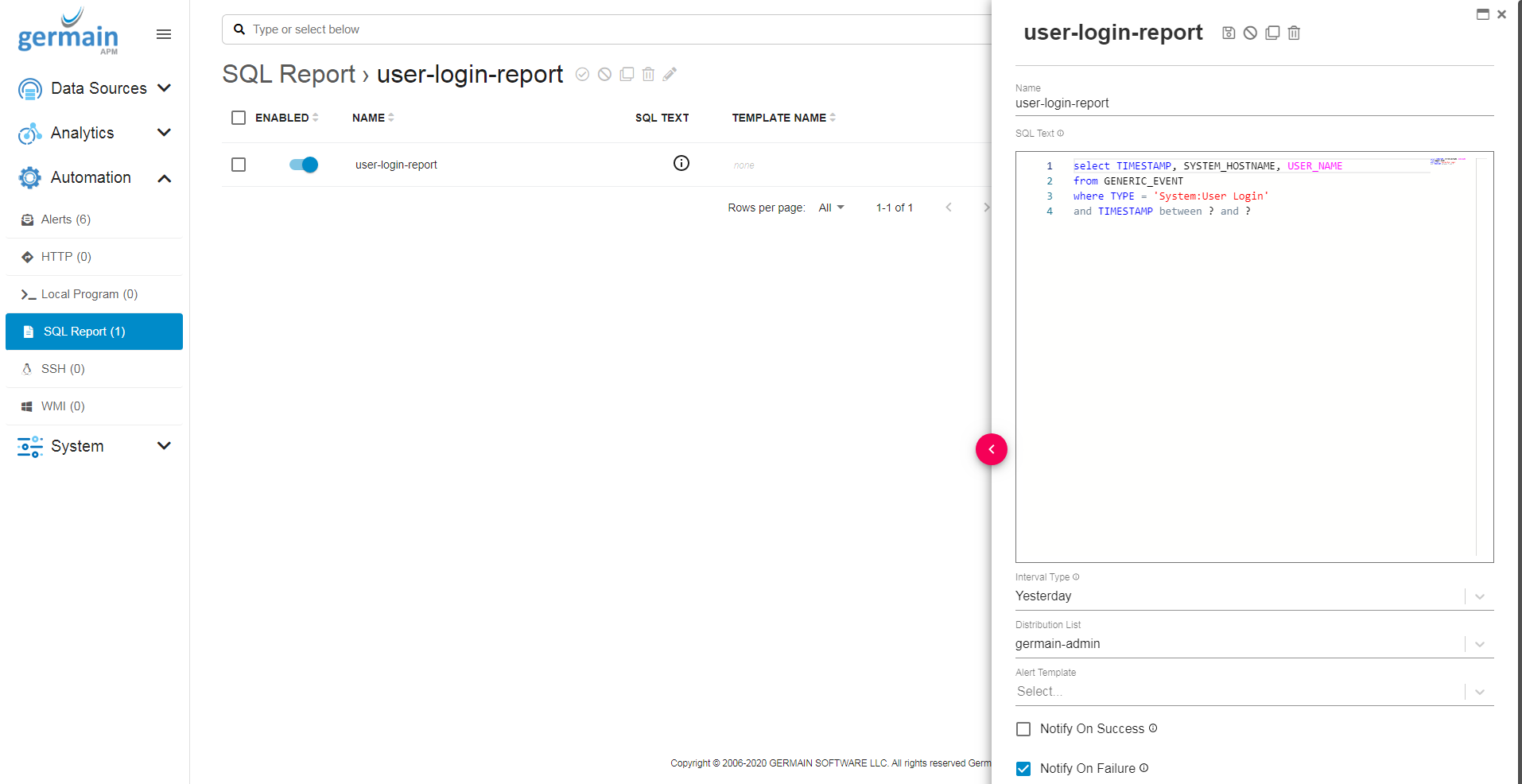Uncheck the Notify On Failure checkbox
The height and width of the screenshot is (784, 1522).
pos(1023,769)
